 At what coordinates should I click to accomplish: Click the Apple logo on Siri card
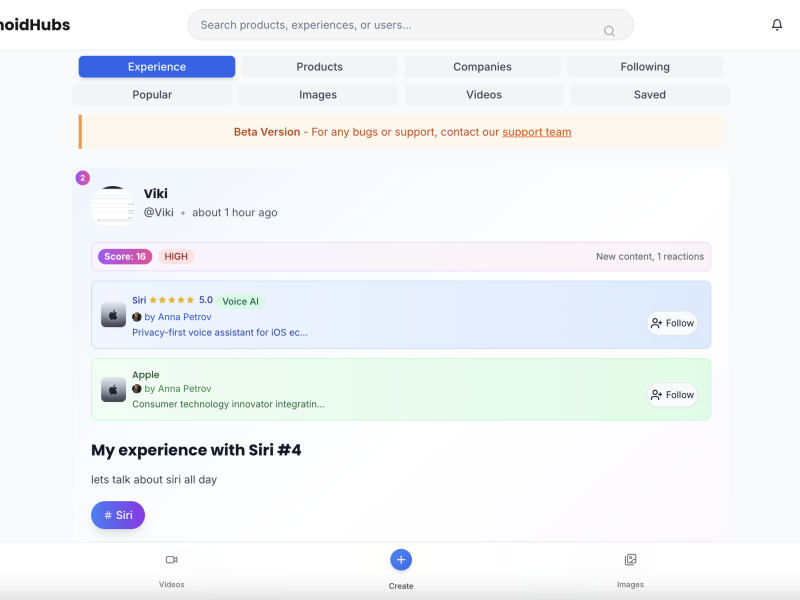pos(113,315)
